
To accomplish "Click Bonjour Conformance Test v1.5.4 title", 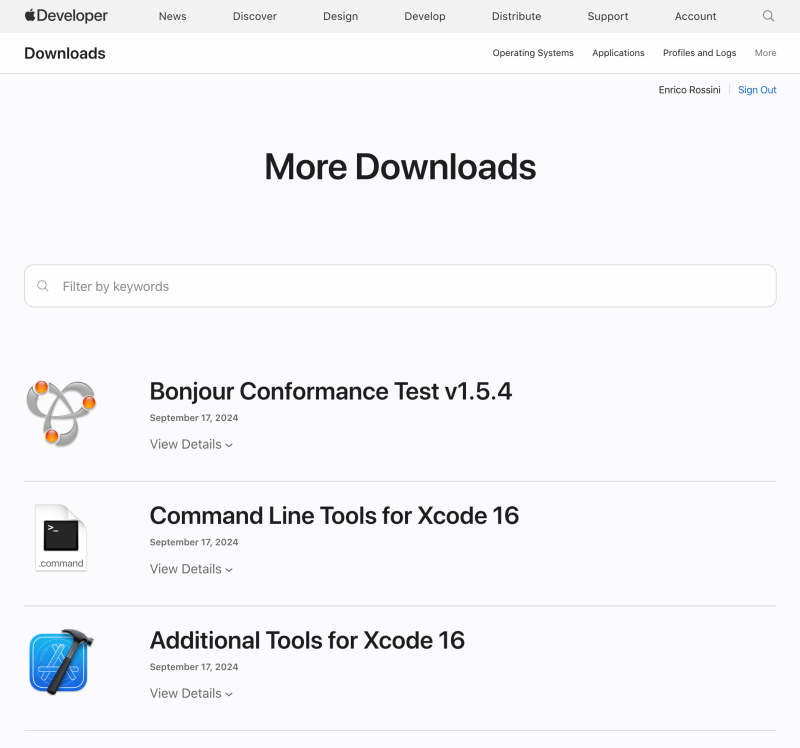I will (331, 391).
